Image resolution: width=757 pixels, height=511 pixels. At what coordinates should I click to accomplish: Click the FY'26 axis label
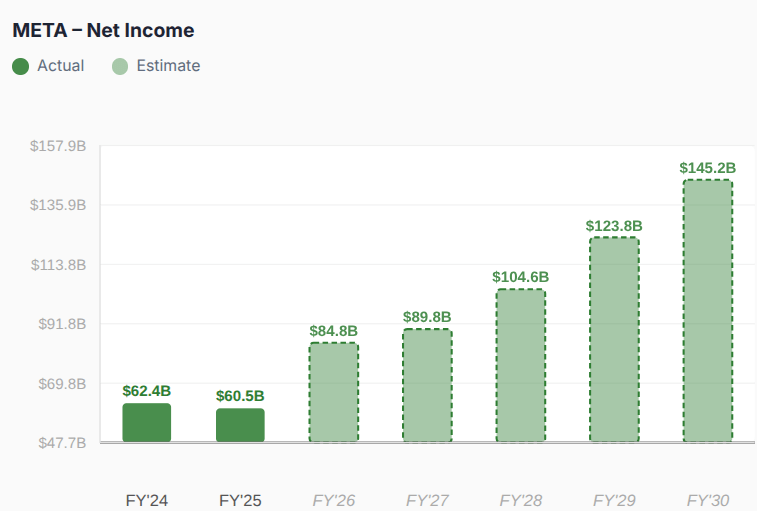(x=334, y=500)
